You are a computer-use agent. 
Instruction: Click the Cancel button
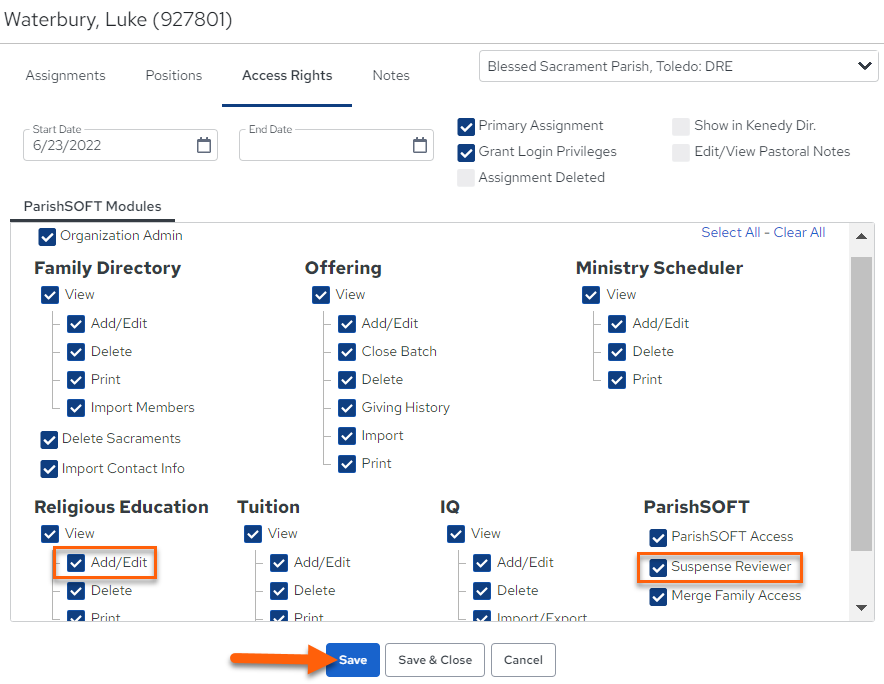pyautogui.click(x=523, y=660)
